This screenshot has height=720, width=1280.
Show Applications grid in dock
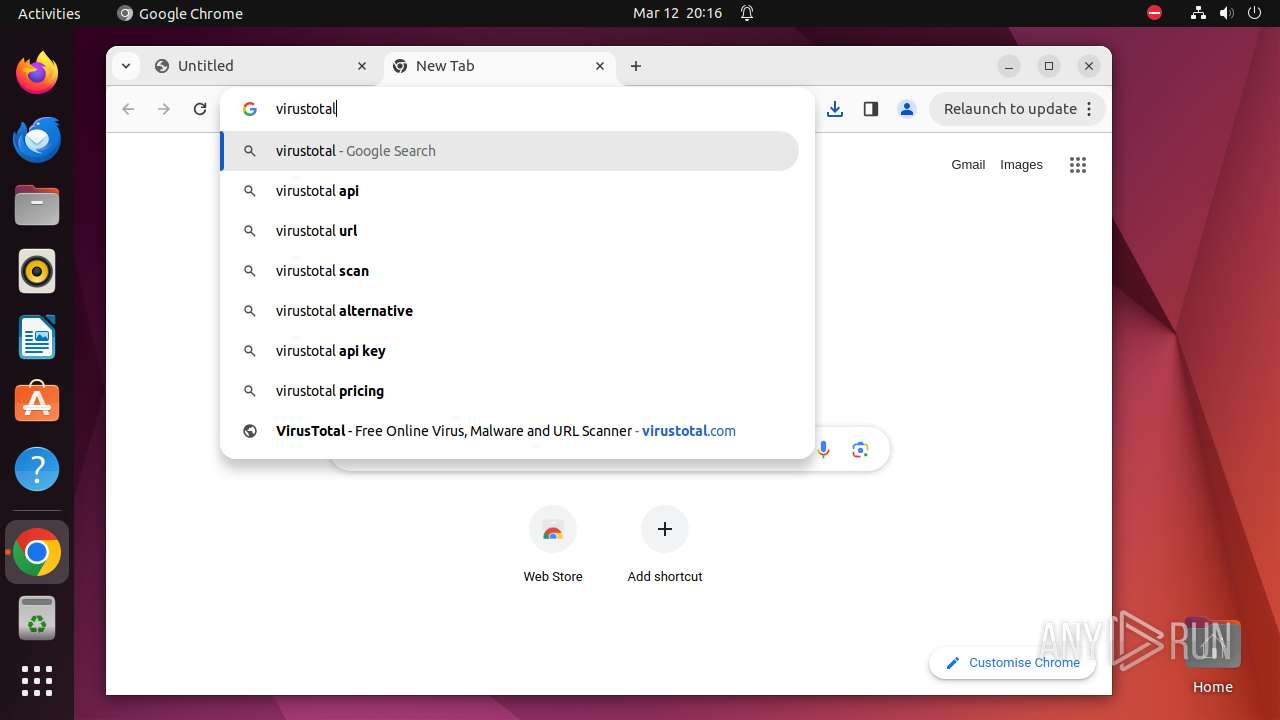click(x=37, y=681)
